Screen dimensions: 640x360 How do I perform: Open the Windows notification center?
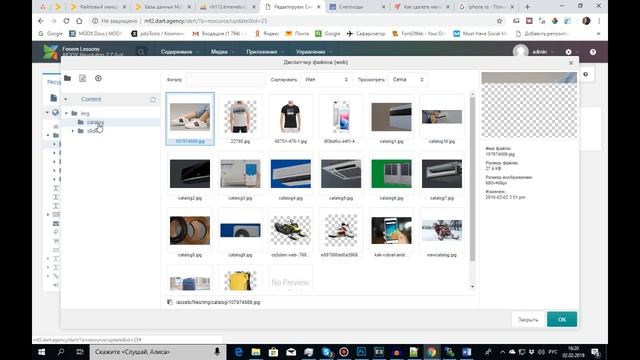[595, 352]
